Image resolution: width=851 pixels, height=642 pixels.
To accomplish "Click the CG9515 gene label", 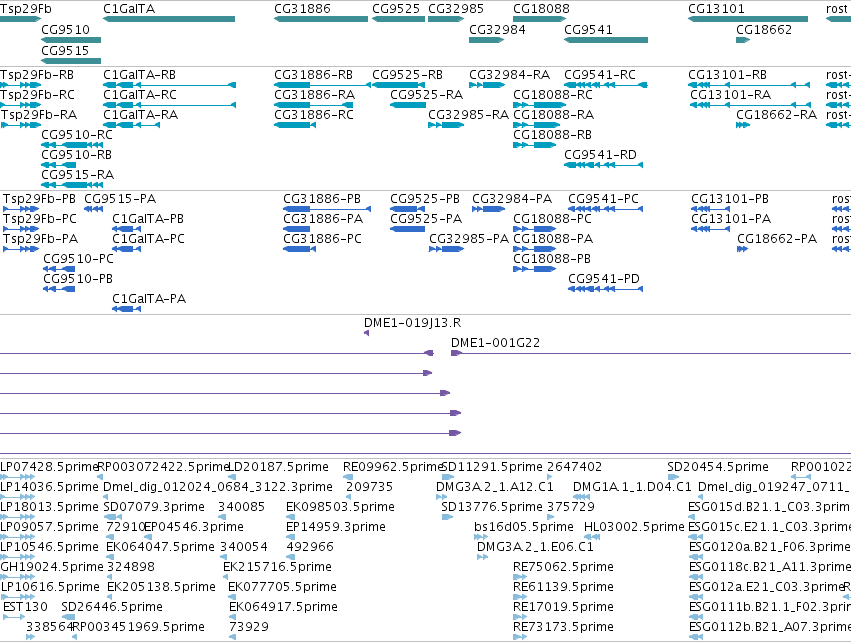I will pos(65,50).
